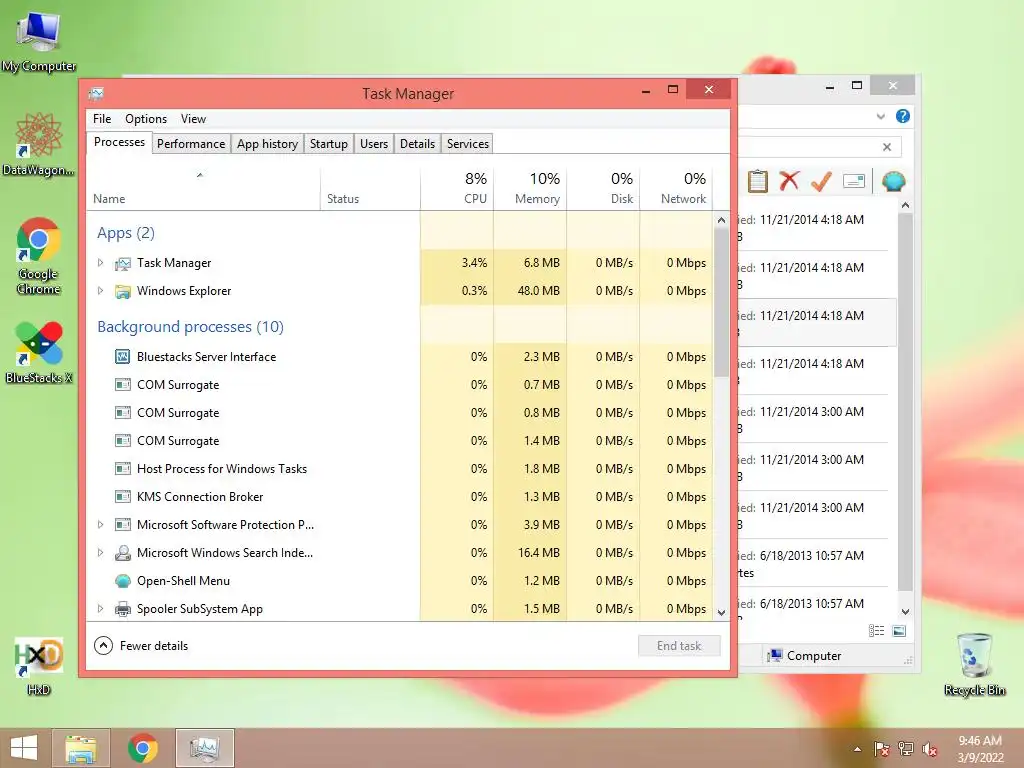
Task: Click red X delete icon in back window
Action: 789,181
